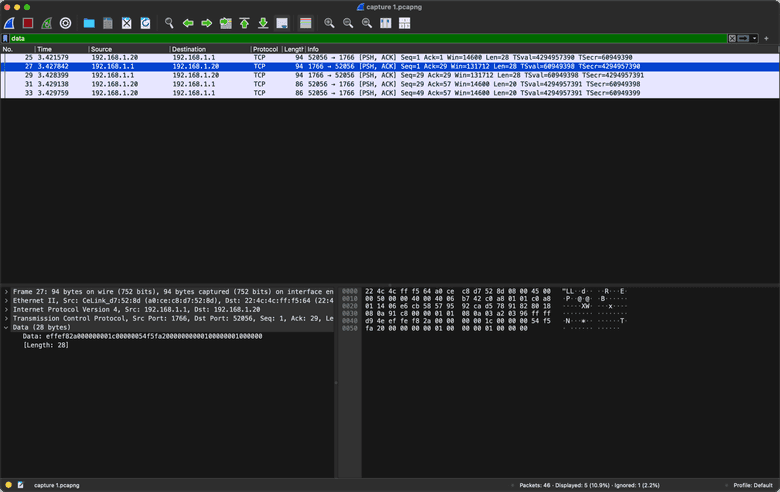The width and height of the screenshot is (780, 492).
Task: Expand Internet Protocol Version 4 node
Action: tap(6, 309)
